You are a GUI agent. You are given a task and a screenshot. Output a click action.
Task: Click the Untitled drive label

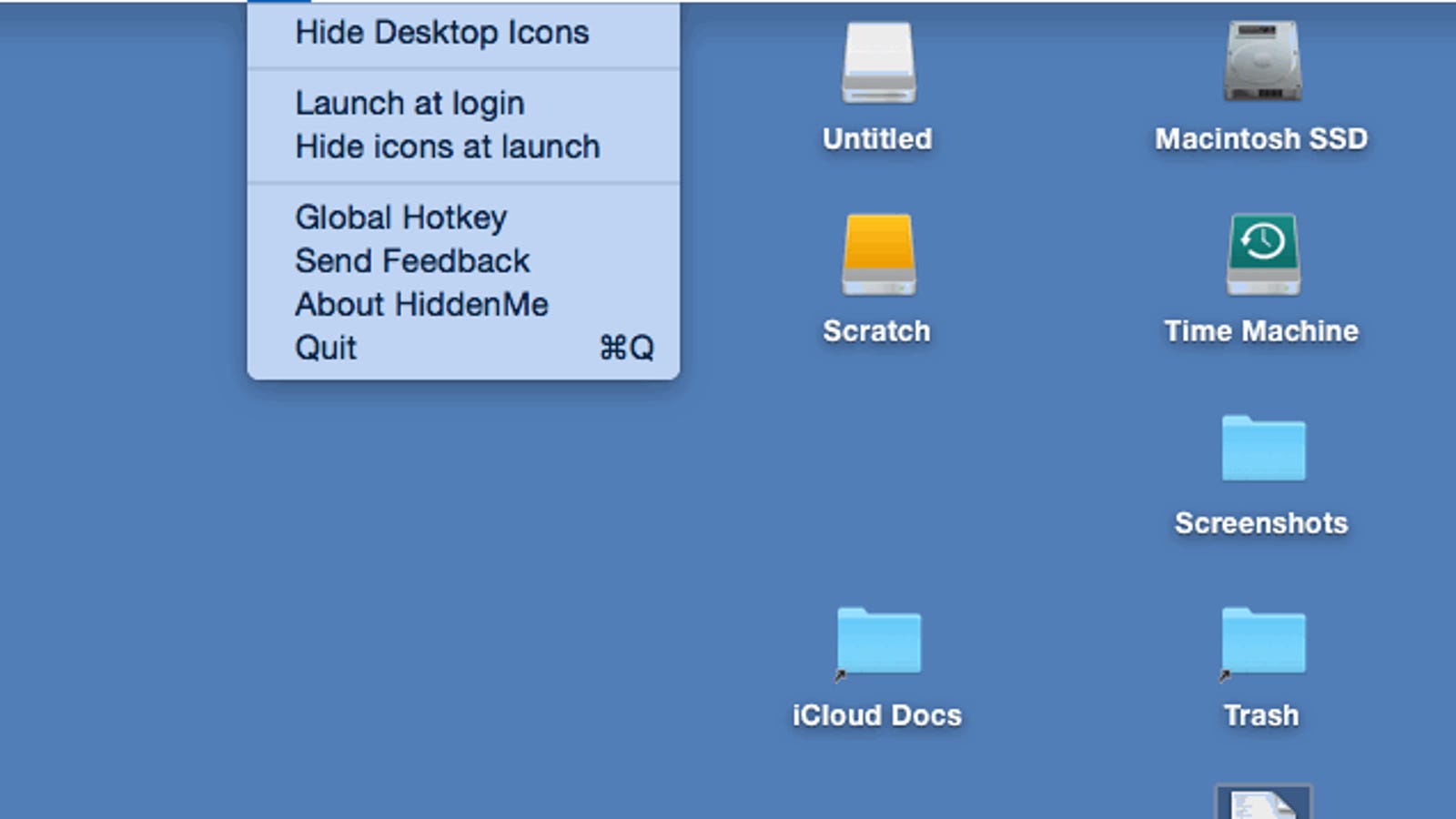877,139
